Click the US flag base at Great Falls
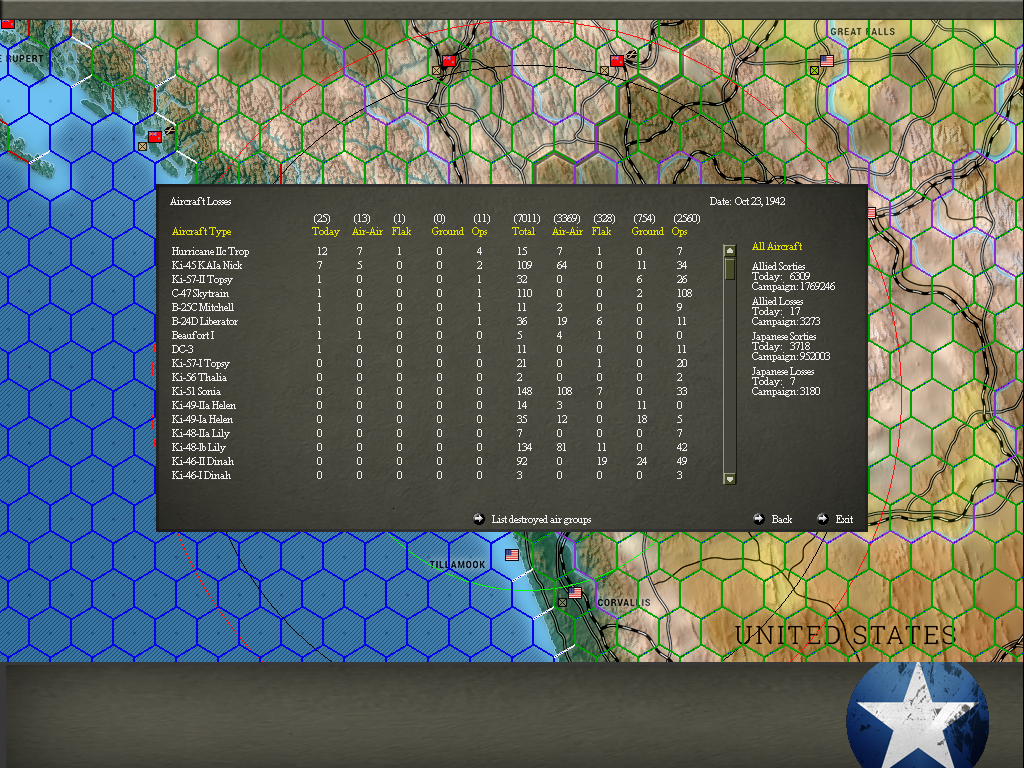This screenshot has height=768, width=1024. click(827, 61)
